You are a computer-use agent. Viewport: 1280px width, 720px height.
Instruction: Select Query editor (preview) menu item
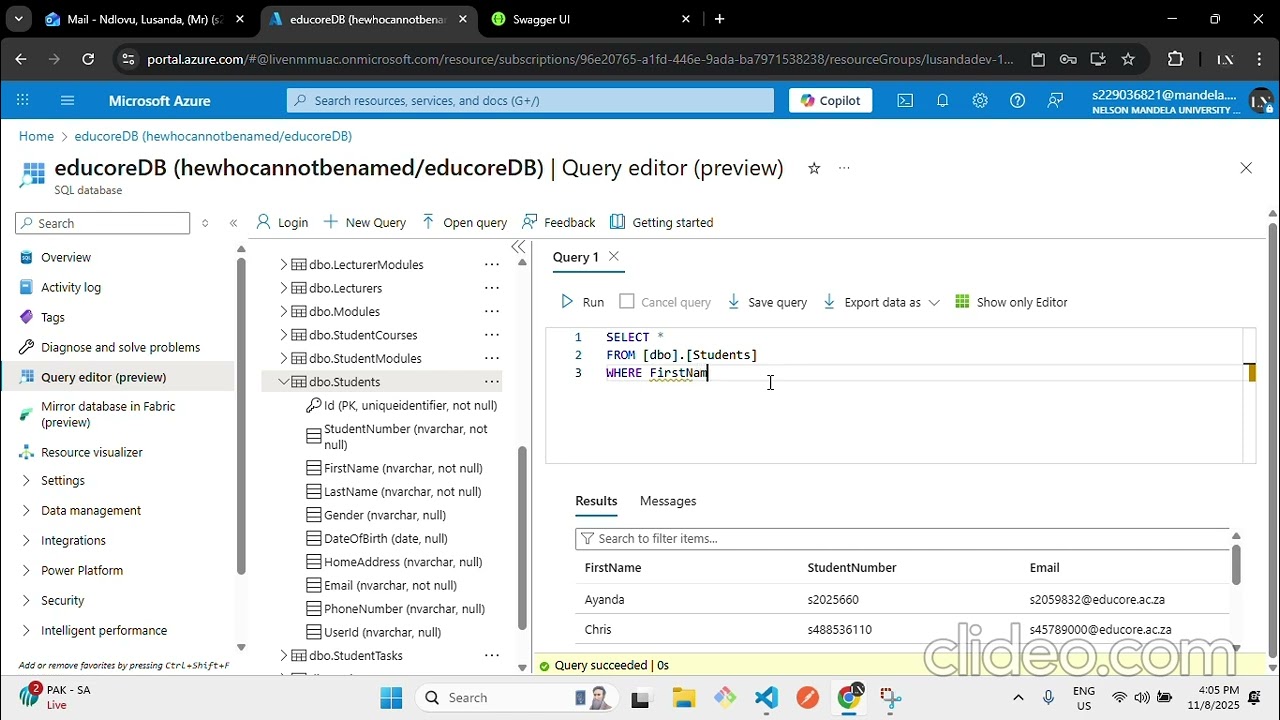click(103, 377)
